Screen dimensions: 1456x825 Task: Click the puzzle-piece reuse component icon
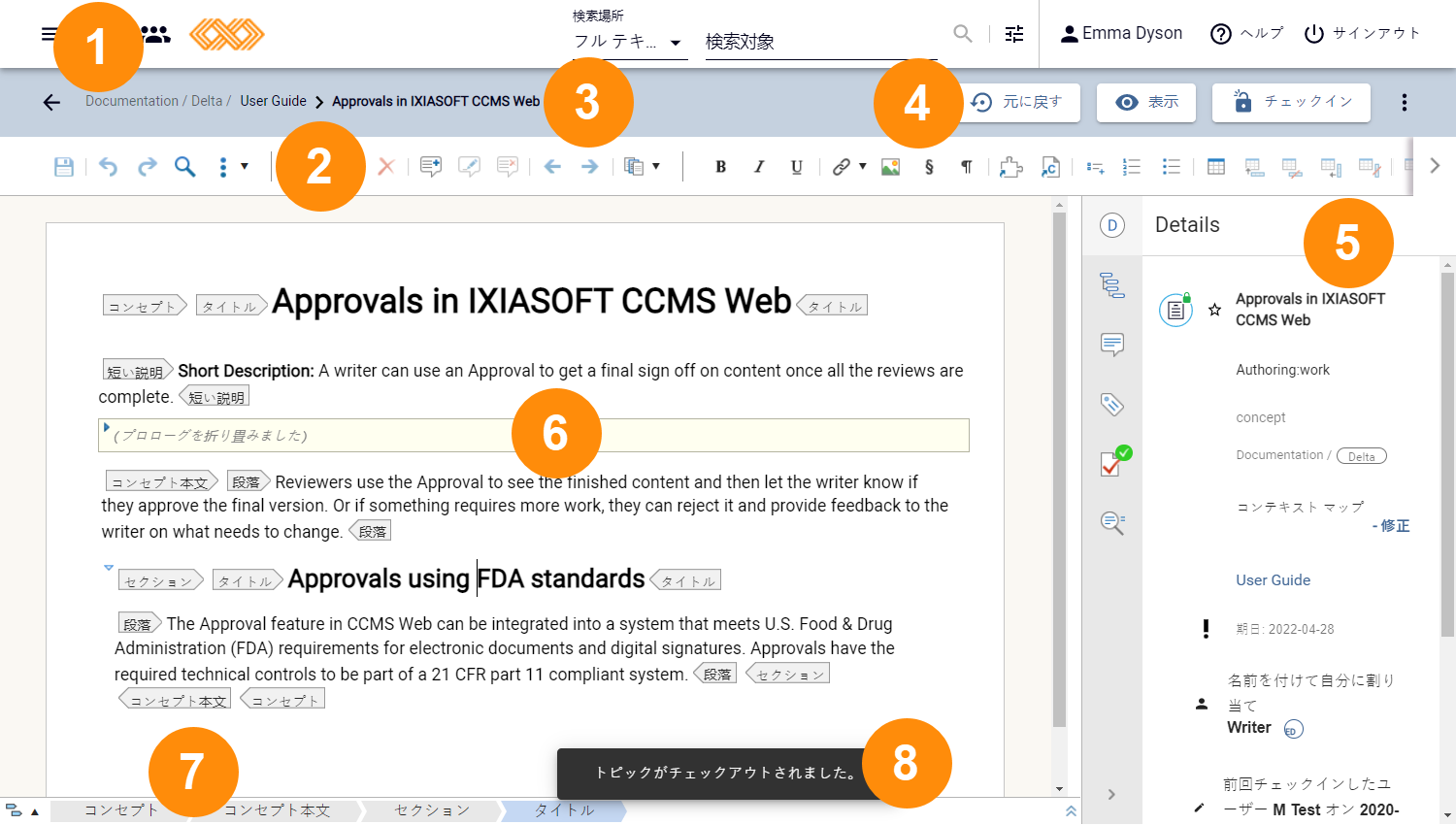pyautogui.click(x=1011, y=167)
